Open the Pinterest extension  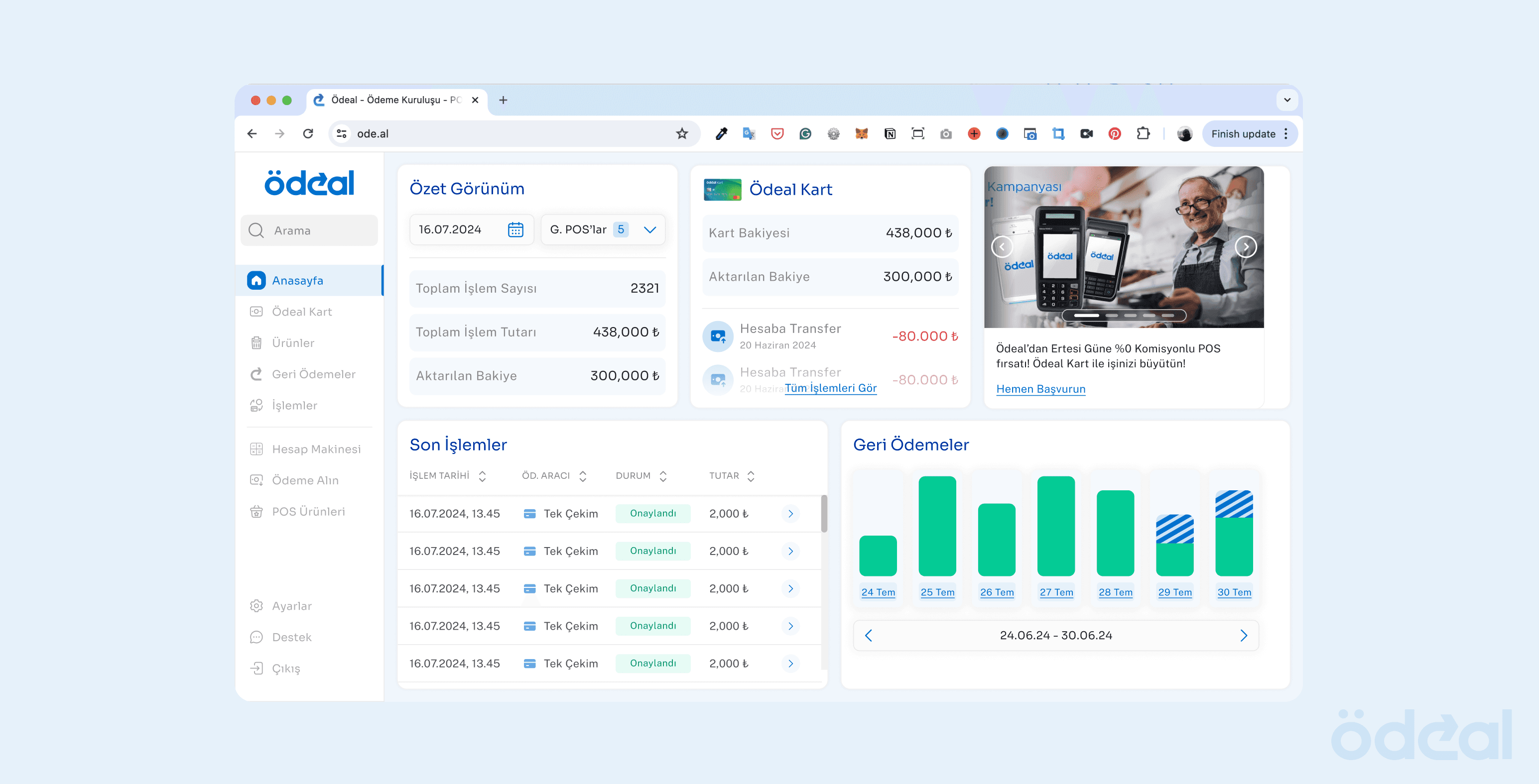1114,134
